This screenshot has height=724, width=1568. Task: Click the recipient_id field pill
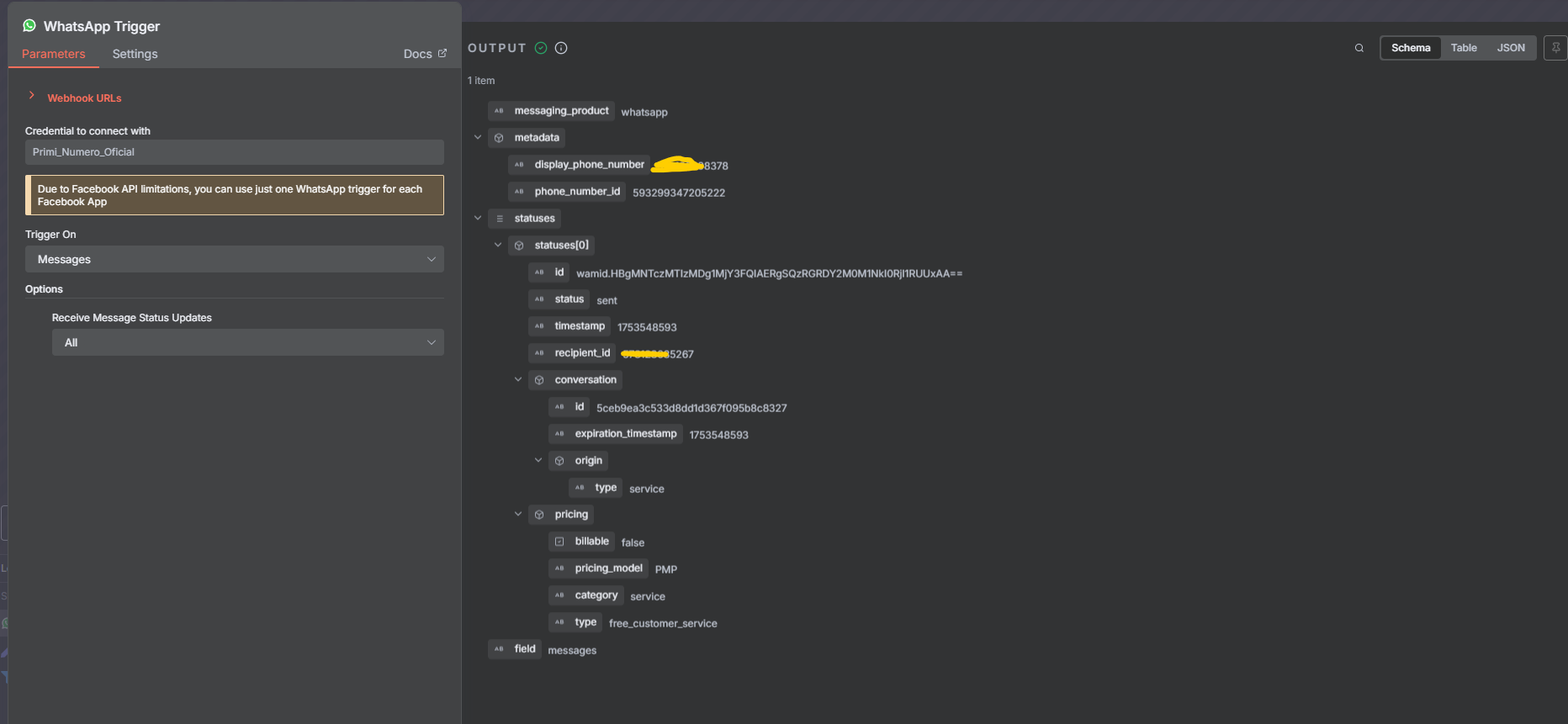tap(572, 353)
